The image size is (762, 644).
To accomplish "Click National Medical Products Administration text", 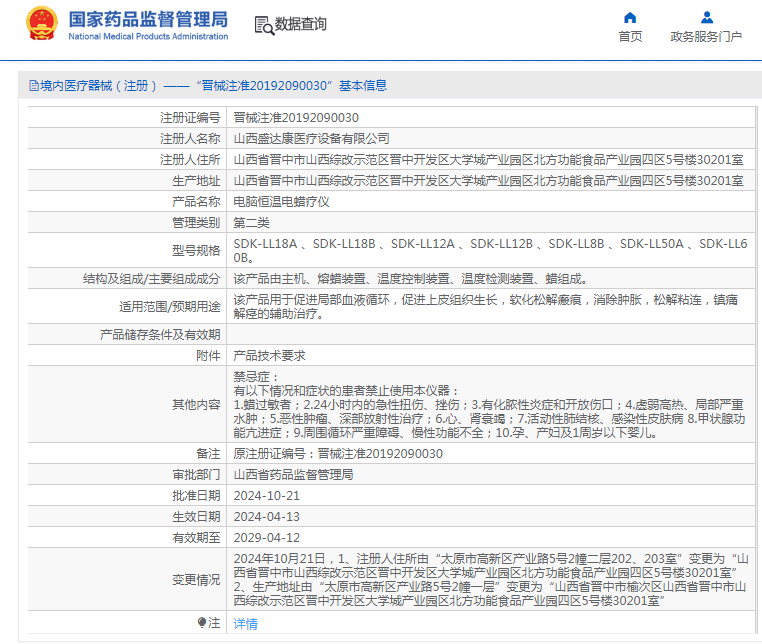I will coord(148,36).
